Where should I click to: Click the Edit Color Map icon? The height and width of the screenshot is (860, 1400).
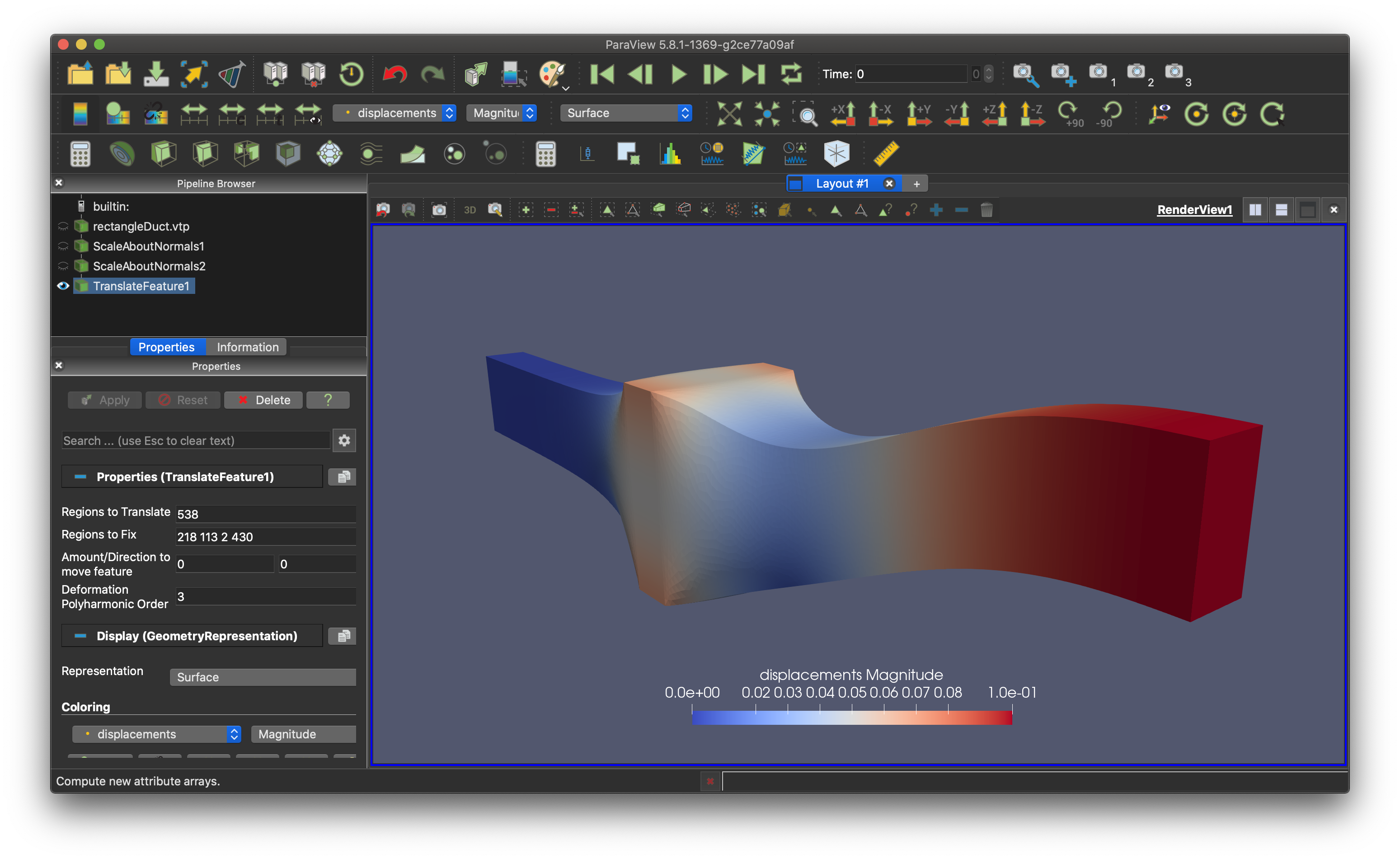click(118, 113)
